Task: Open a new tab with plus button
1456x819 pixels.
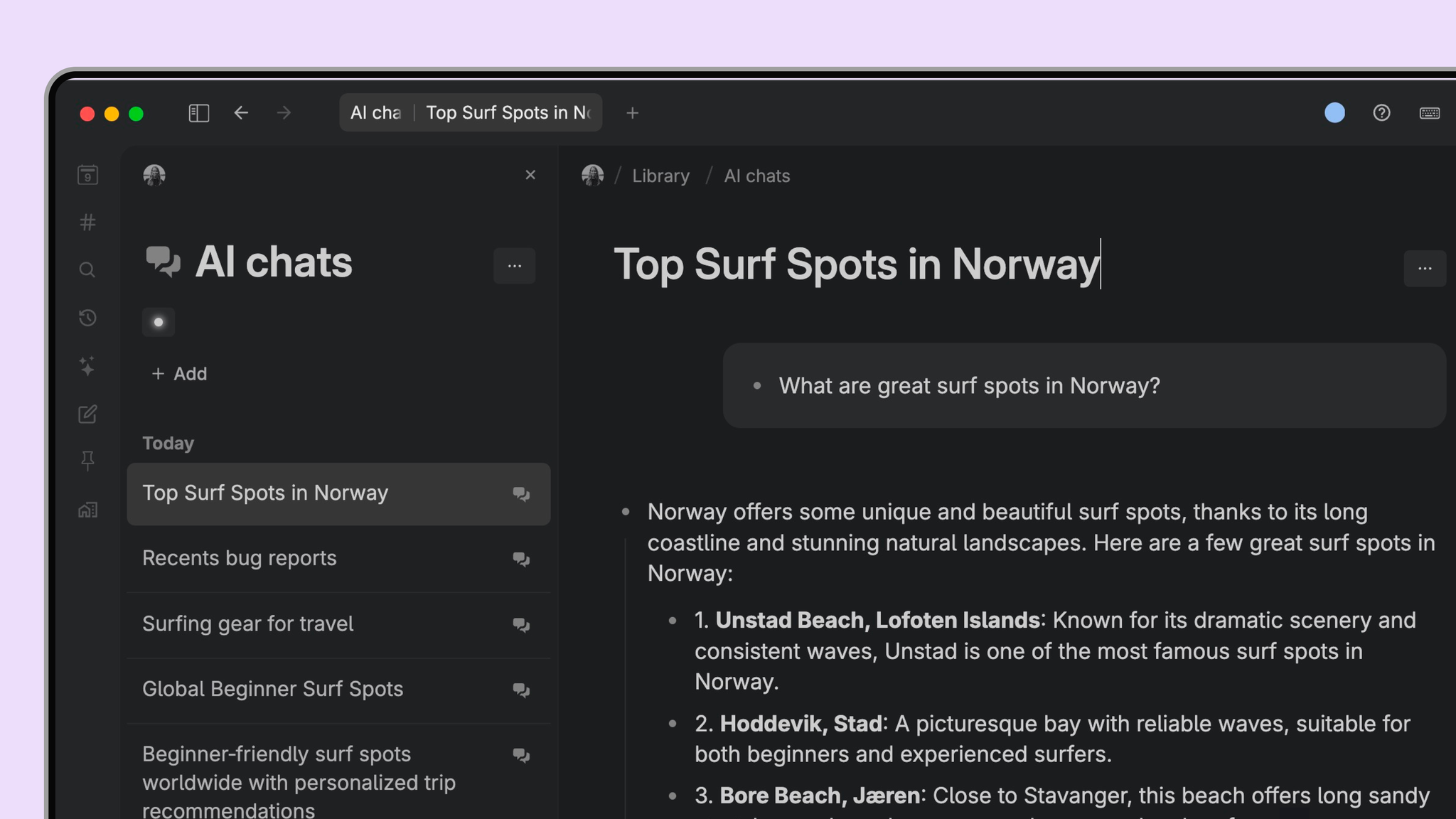Action: tap(632, 113)
